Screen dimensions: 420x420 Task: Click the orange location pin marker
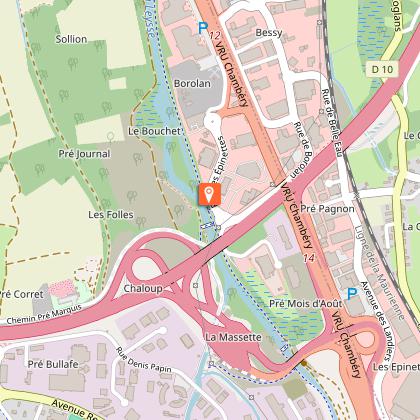coord(209,194)
